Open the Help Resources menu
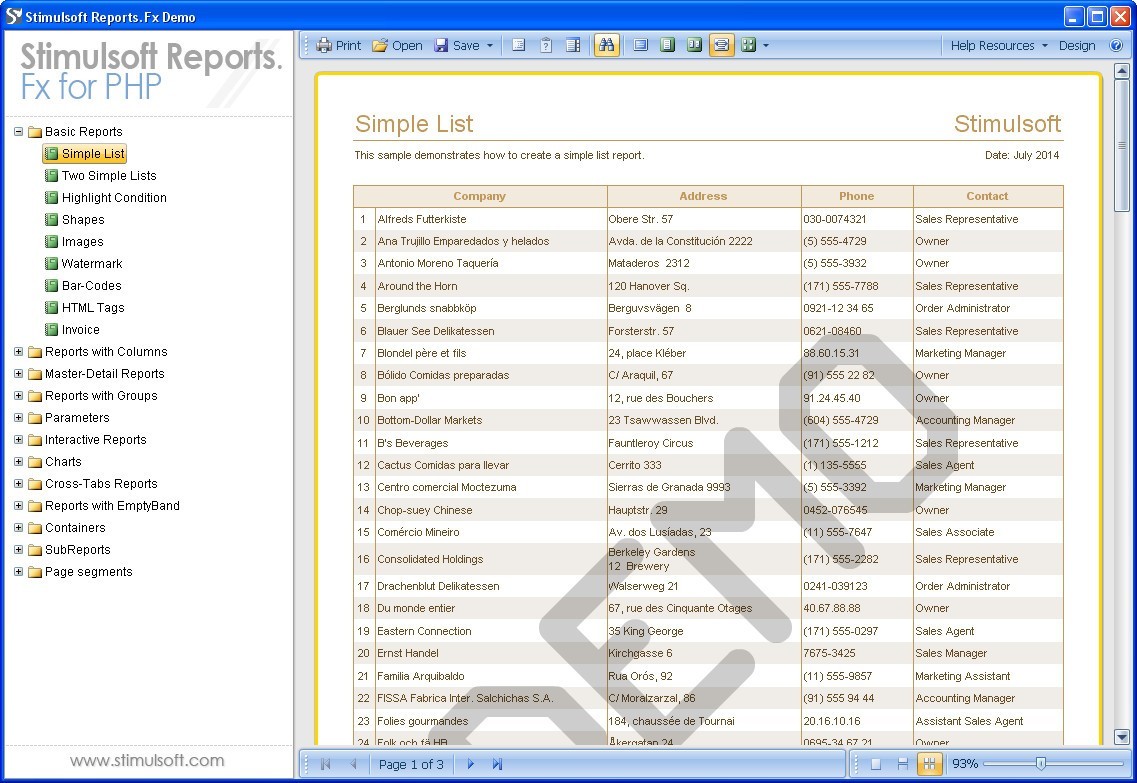 (x=999, y=45)
